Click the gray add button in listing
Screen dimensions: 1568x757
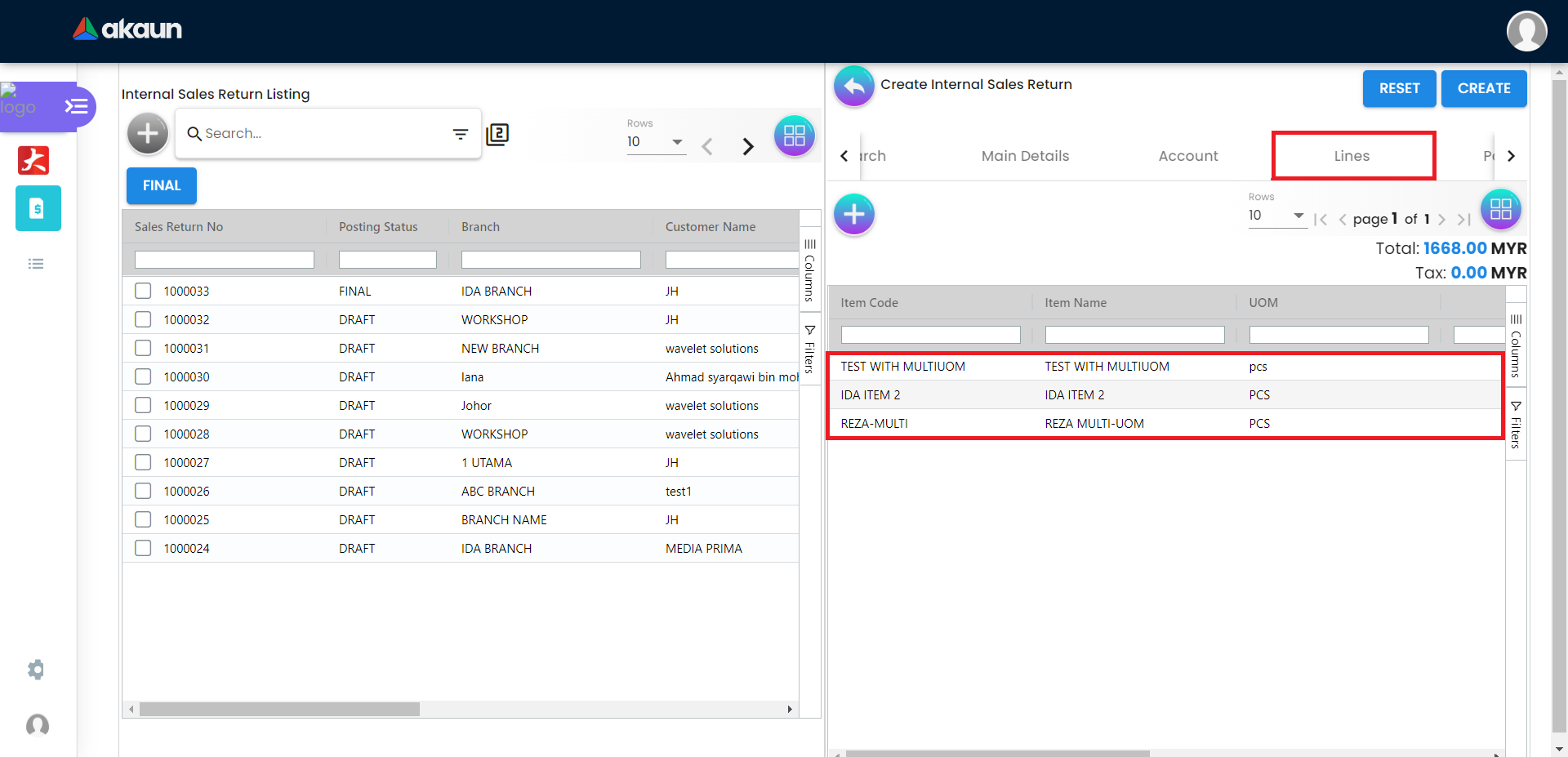[148, 133]
